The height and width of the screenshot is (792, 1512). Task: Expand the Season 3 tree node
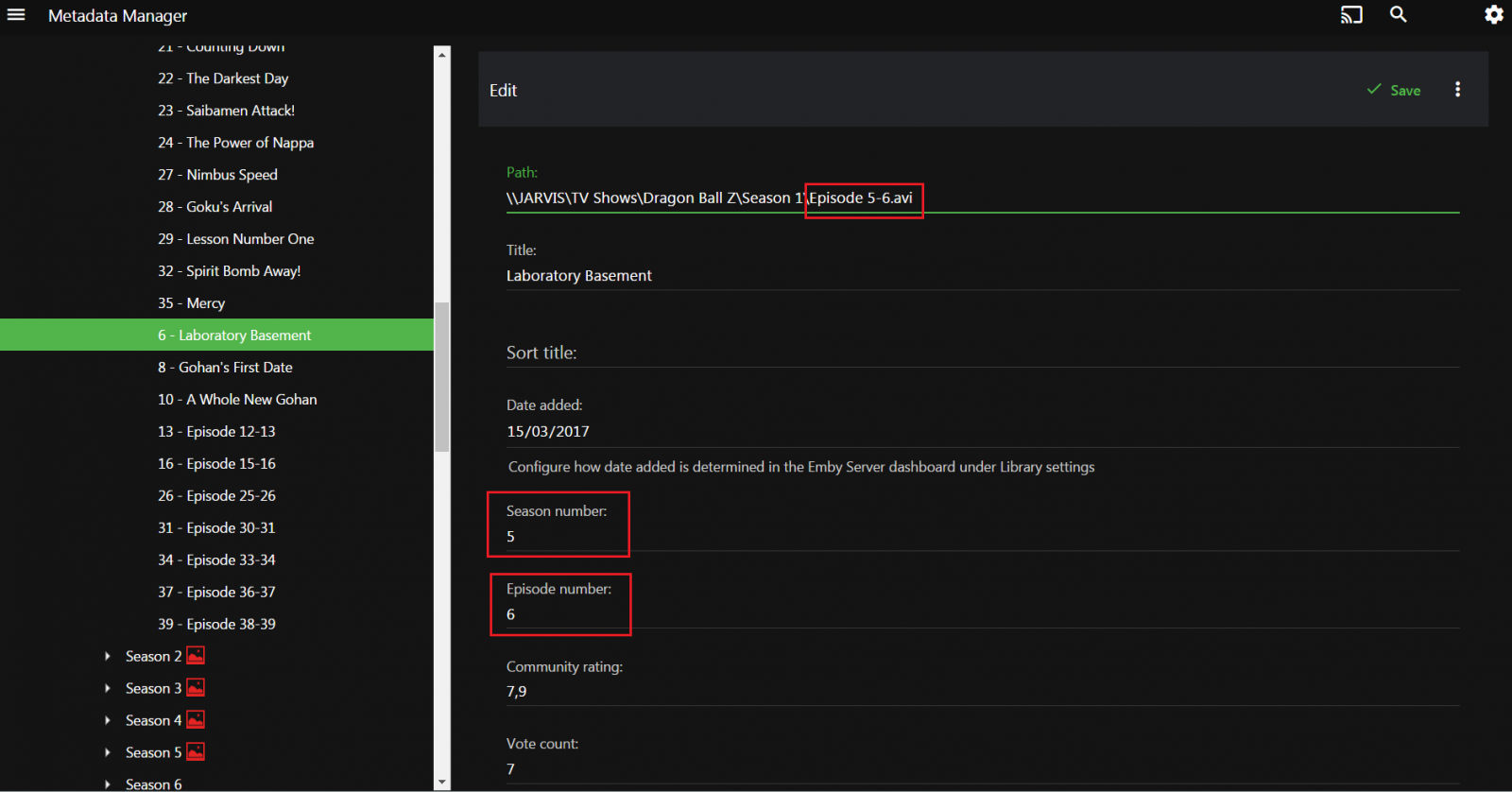[x=108, y=688]
